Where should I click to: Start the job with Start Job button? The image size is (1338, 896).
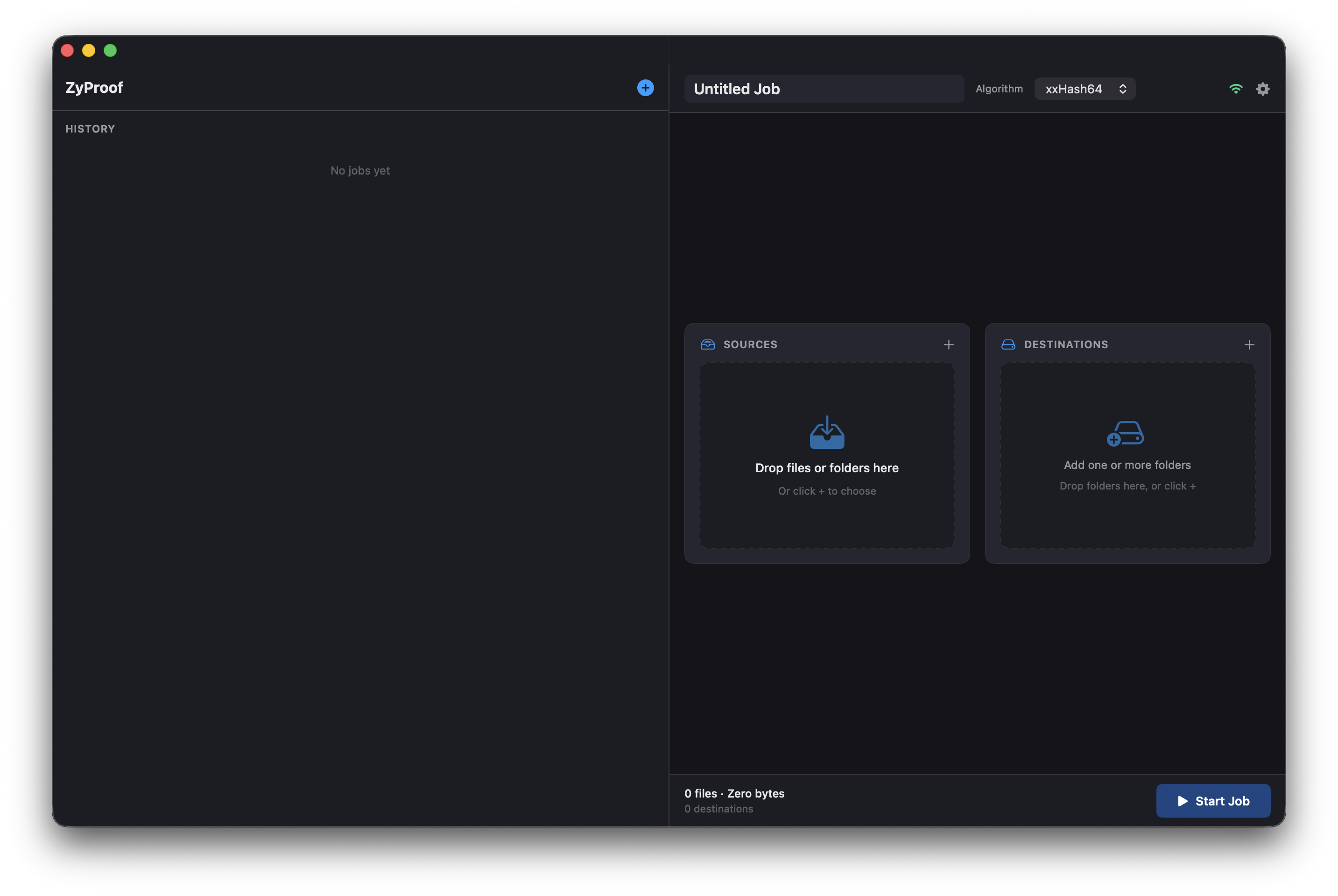[1213, 801]
